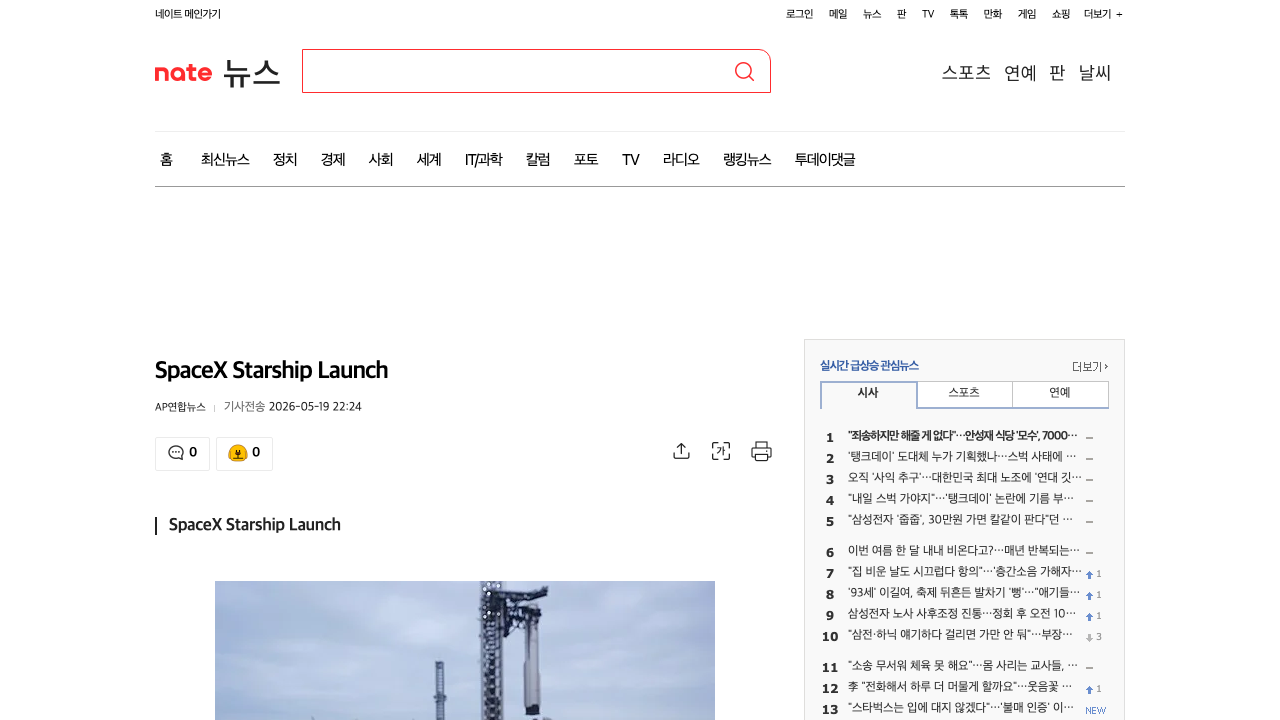The image size is (1280, 720).
Task: Open the 뉴스 link in top bar
Action: pyautogui.click(x=872, y=14)
